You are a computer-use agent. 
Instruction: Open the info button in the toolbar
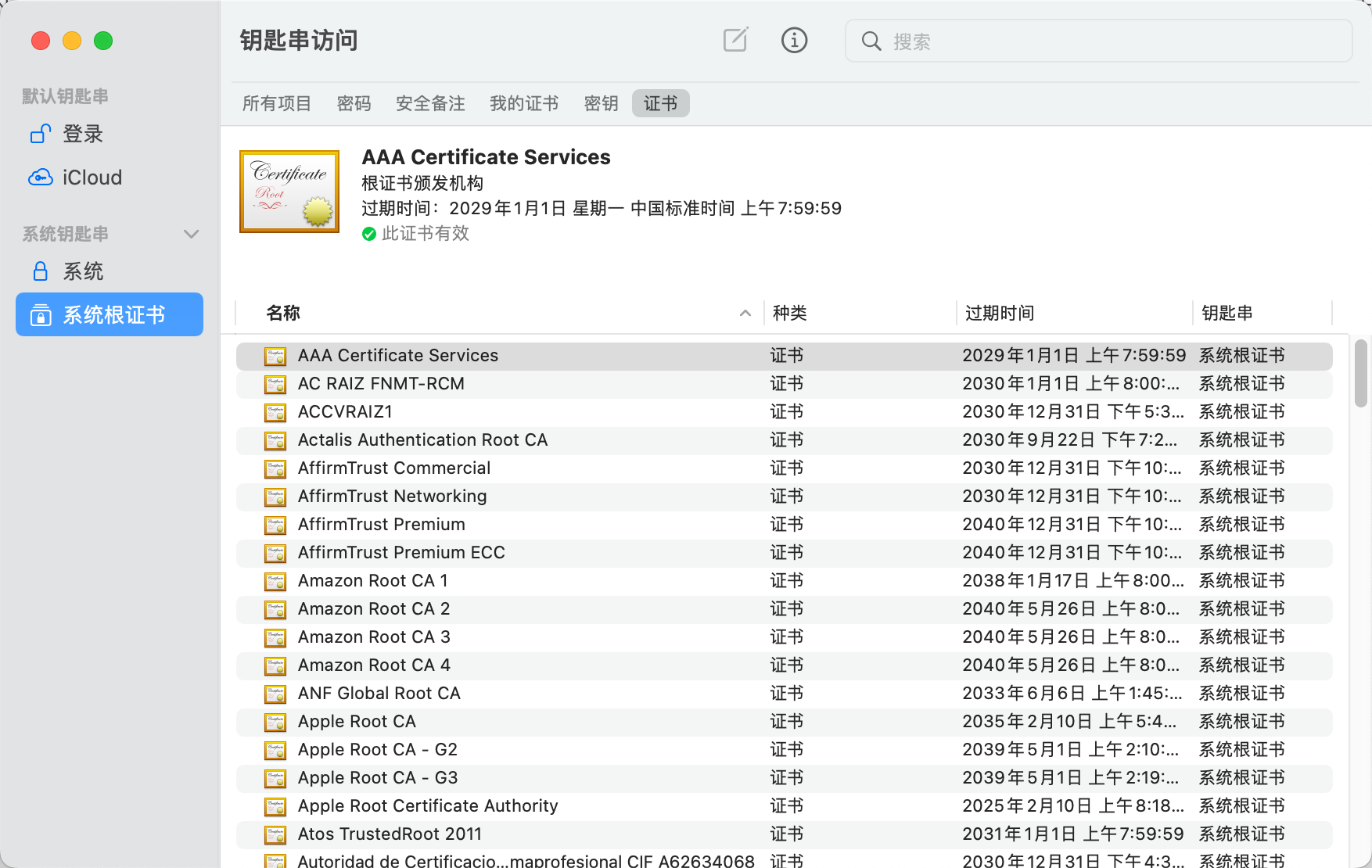794,40
